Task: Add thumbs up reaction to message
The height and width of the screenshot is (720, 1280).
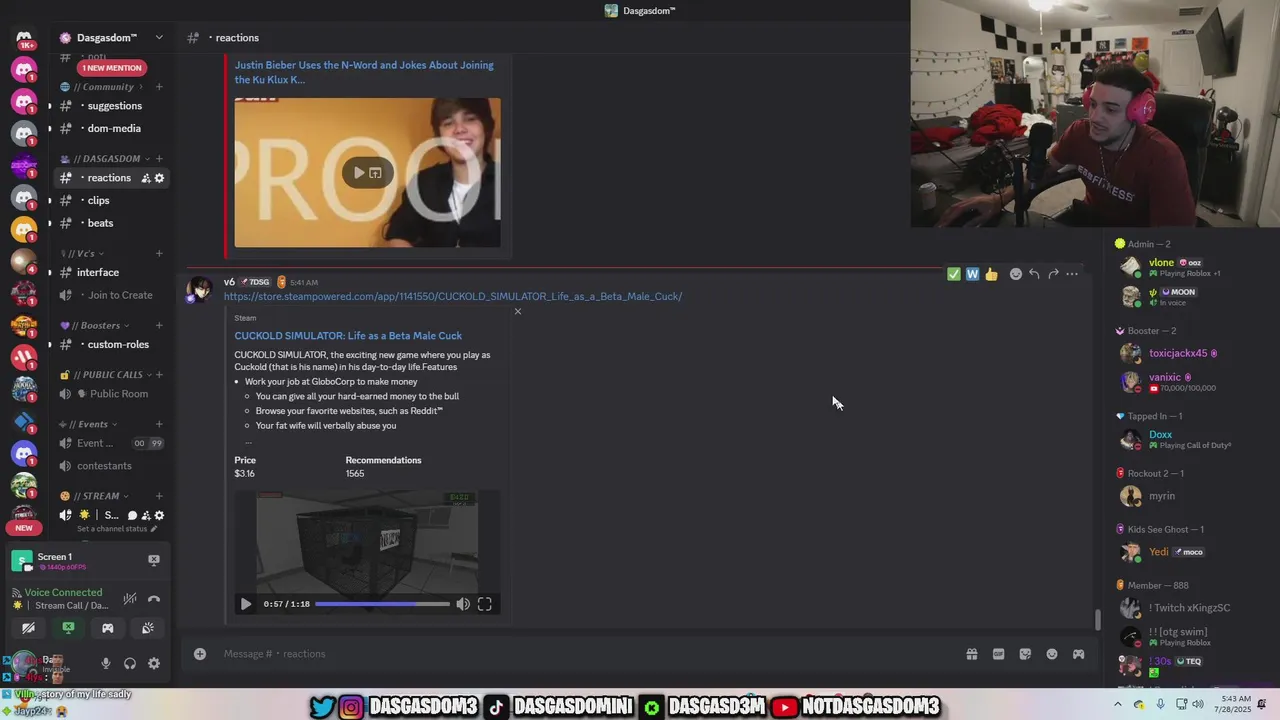Action: coord(991,274)
